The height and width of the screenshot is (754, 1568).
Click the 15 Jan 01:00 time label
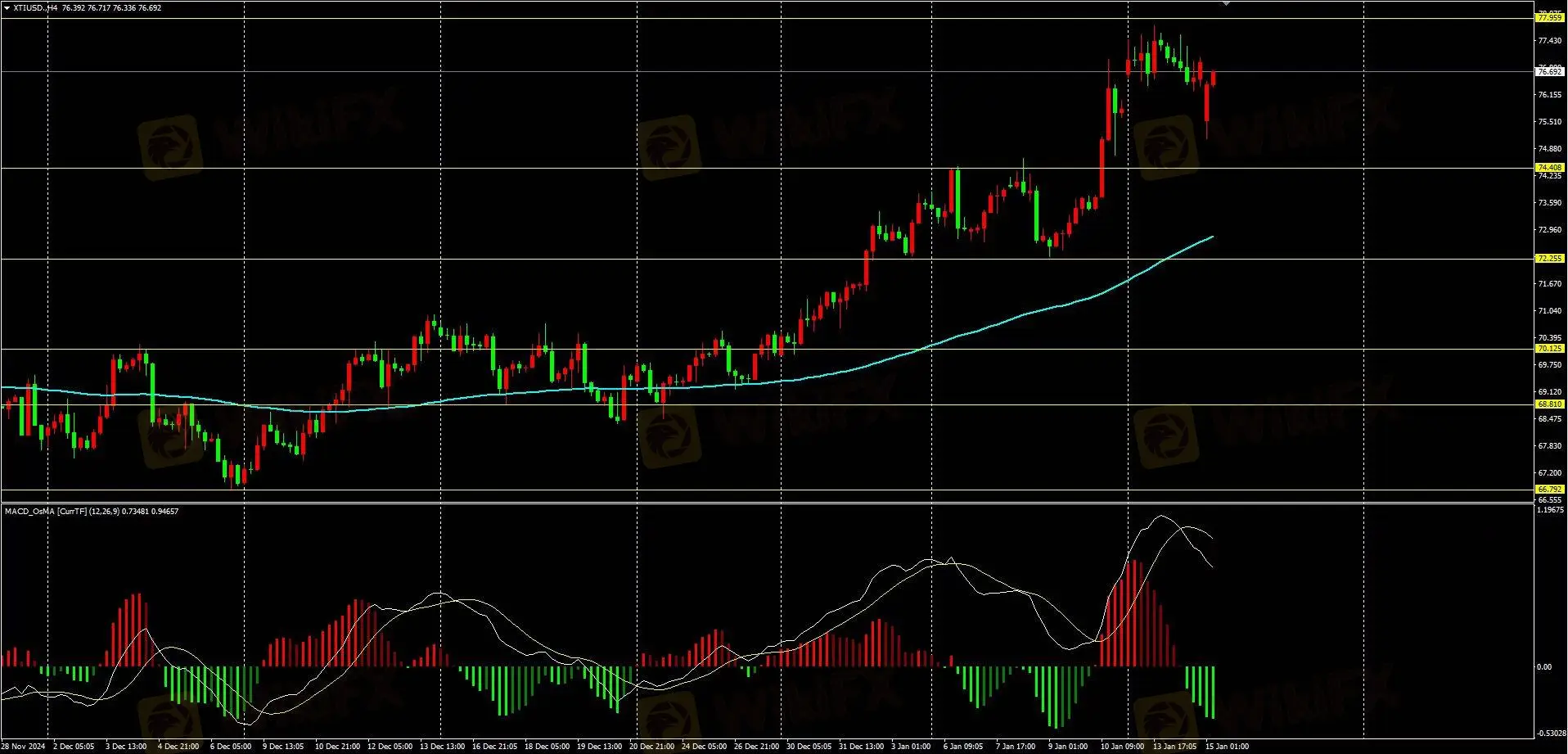[x=1227, y=747]
